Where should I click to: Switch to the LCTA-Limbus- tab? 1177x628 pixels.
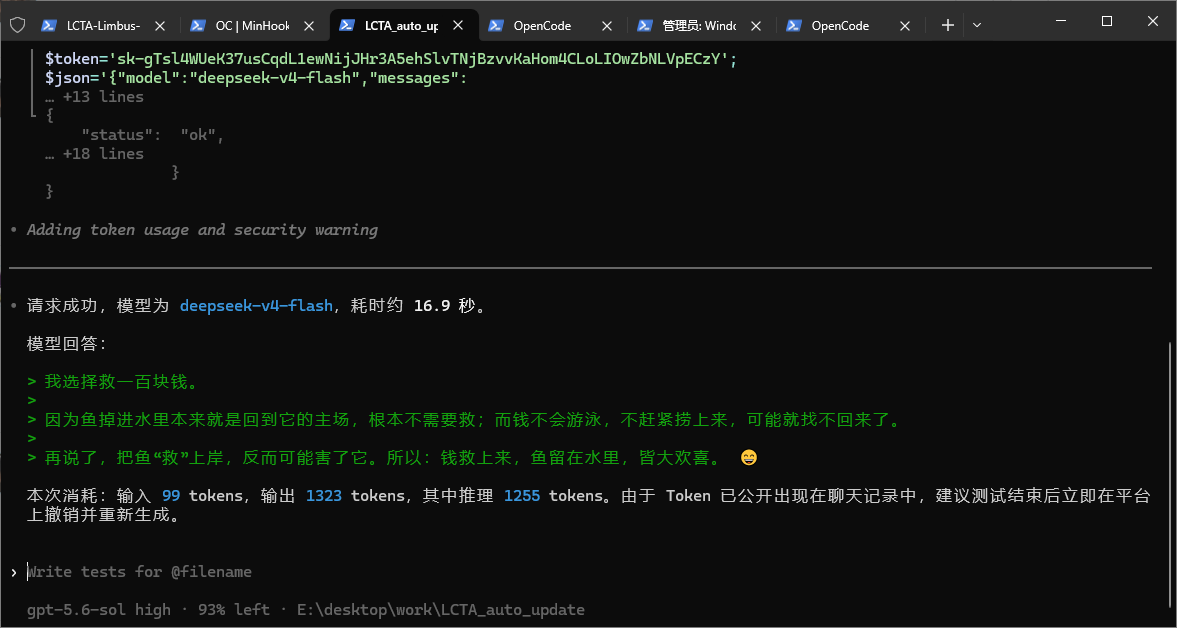pos(104,26)
